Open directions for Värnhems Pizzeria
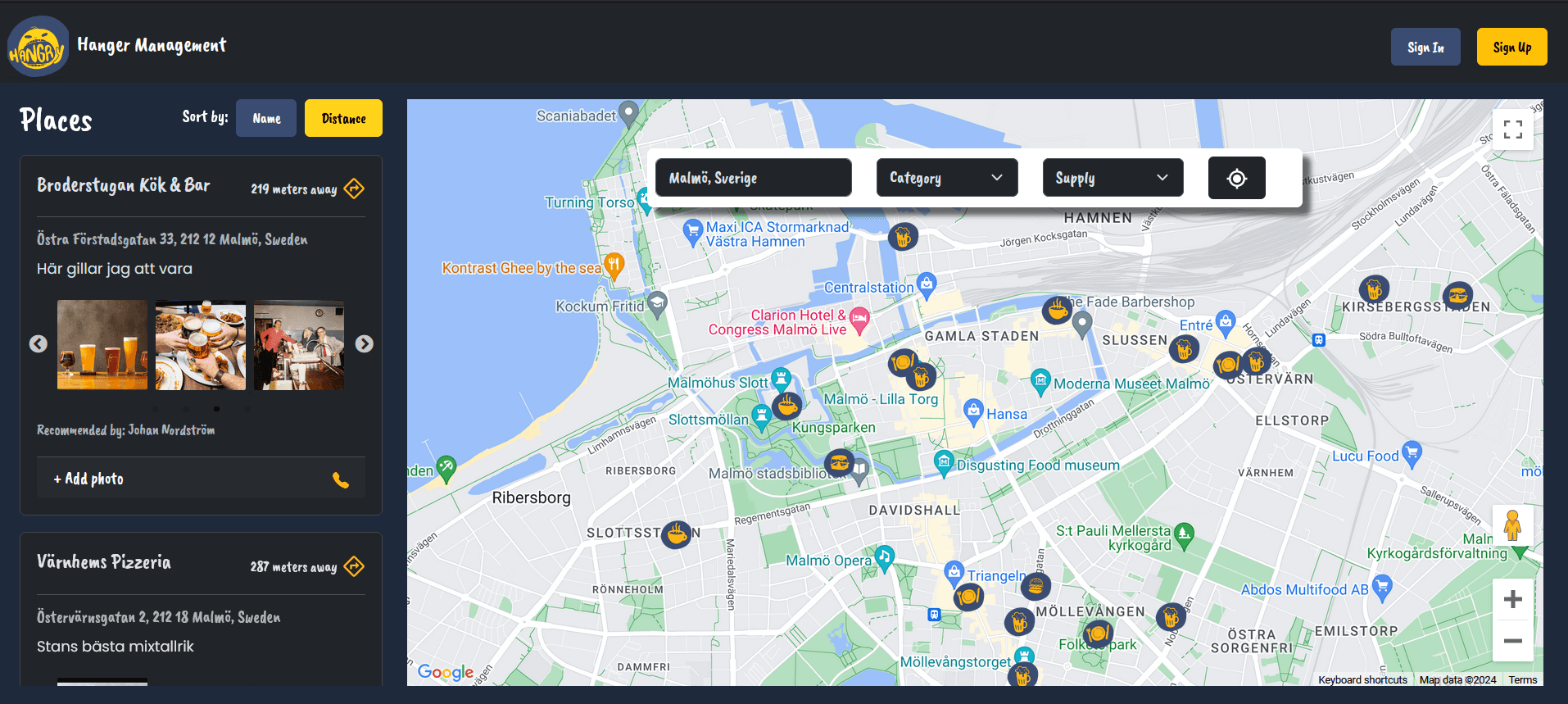Viewport: 1568px width, 704px height. [x=354, y=566]
